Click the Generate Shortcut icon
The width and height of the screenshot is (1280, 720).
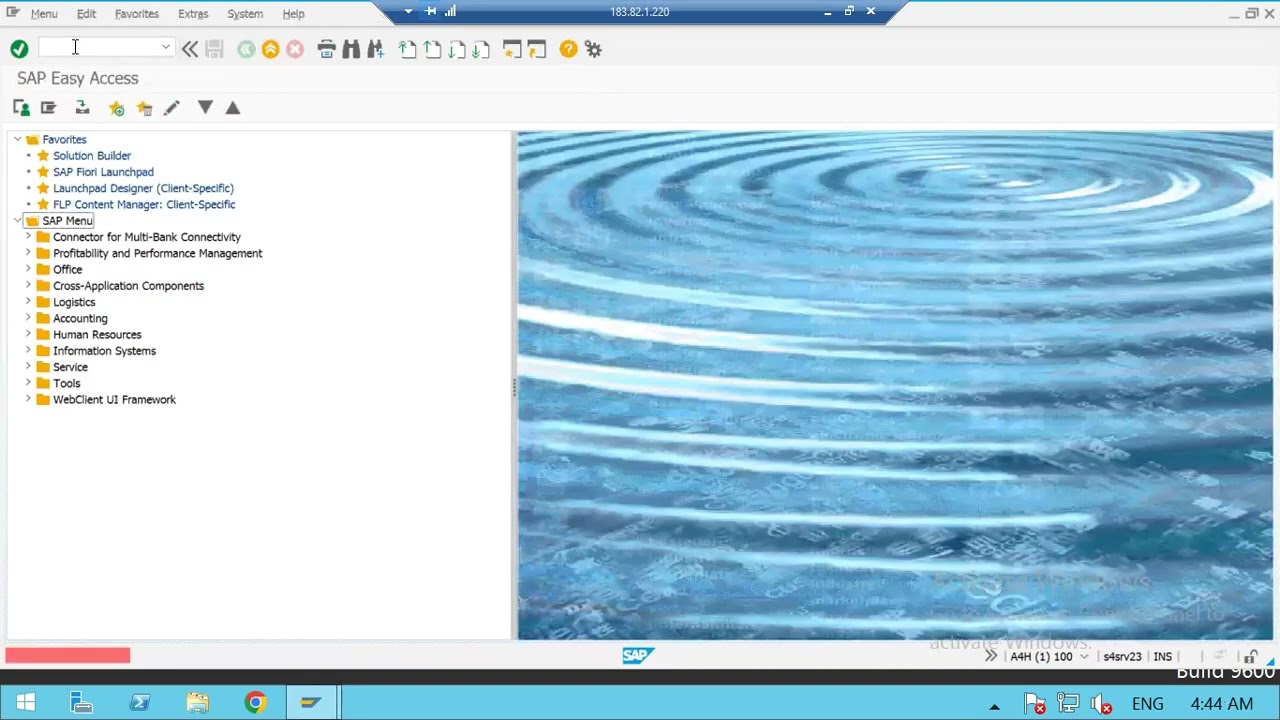click(537, 49)
